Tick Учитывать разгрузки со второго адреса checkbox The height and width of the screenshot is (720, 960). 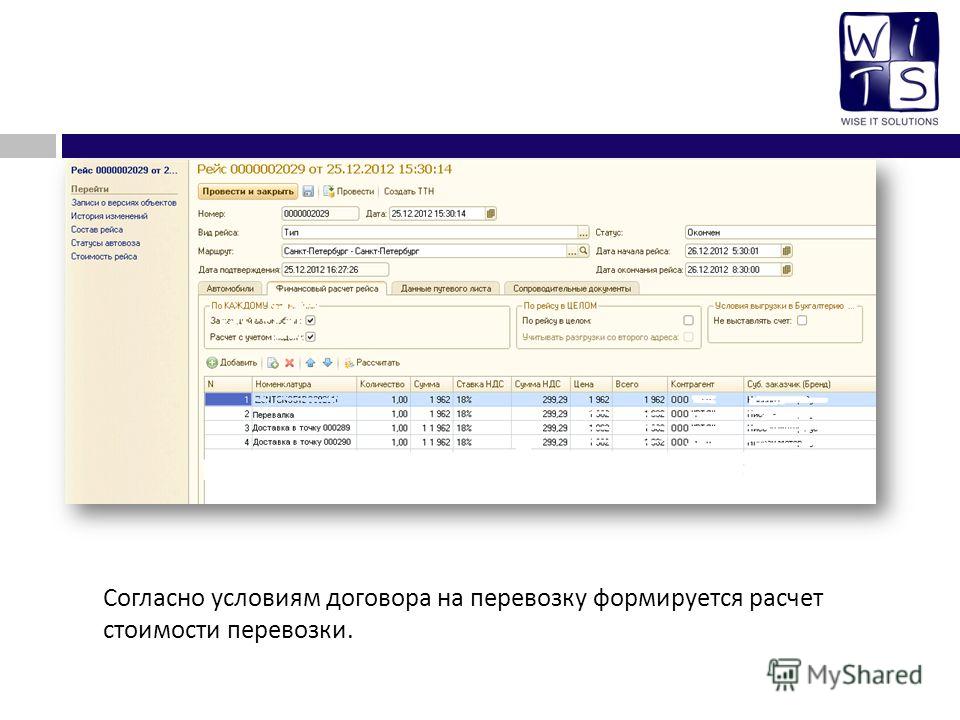click(688, 337)
